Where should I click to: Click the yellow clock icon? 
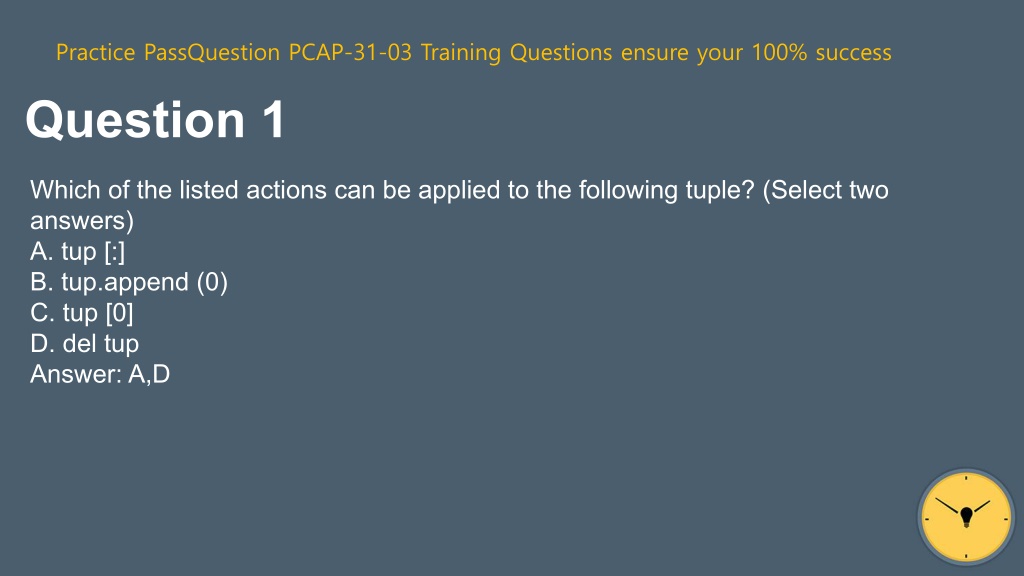tap(966, 517)
